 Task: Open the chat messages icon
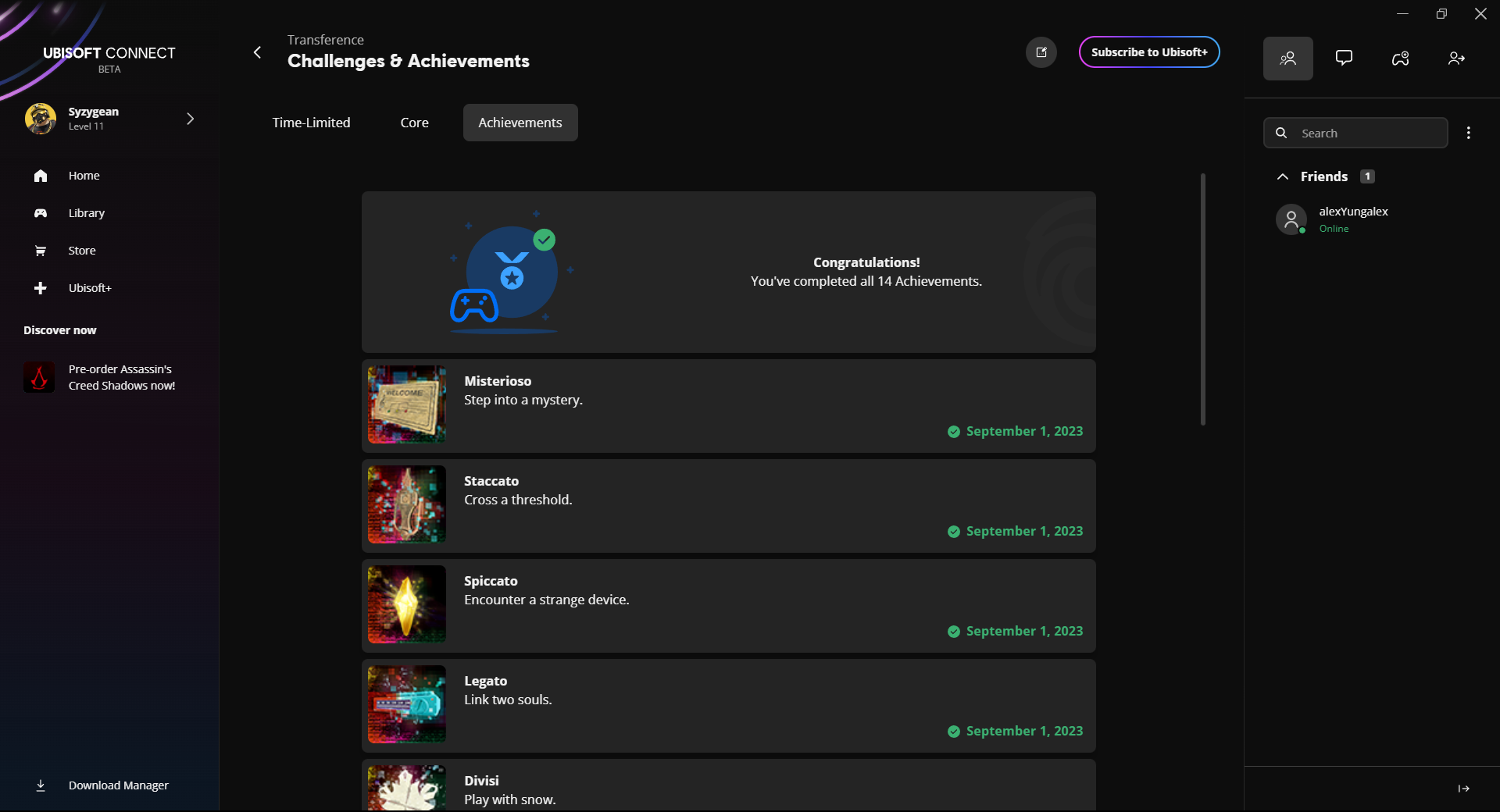[1344, 59]
